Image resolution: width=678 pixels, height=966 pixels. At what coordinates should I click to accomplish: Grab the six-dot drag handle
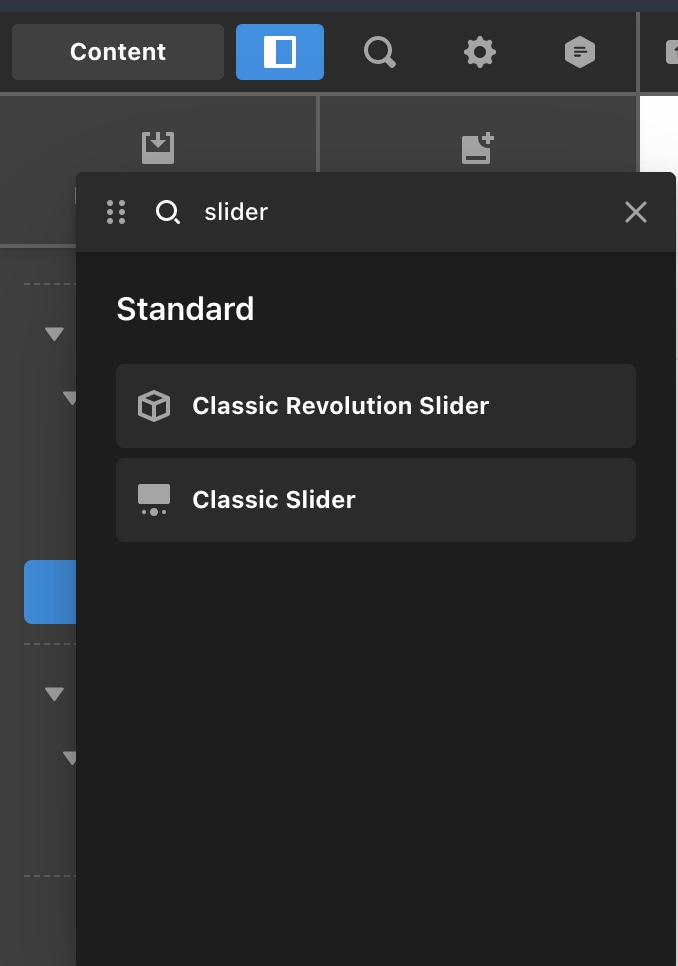click(116, 212)
